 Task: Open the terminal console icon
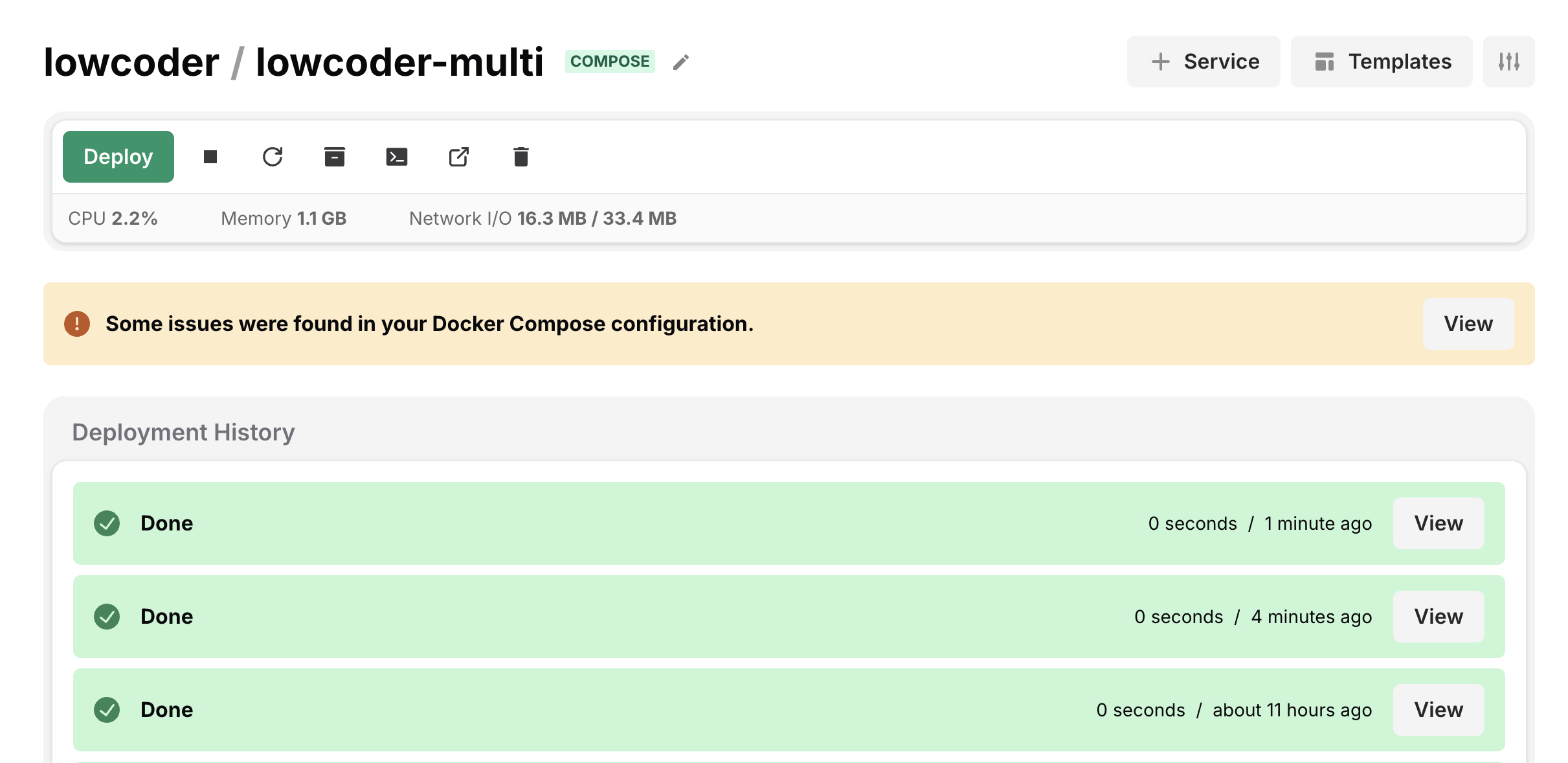point(397,157)
